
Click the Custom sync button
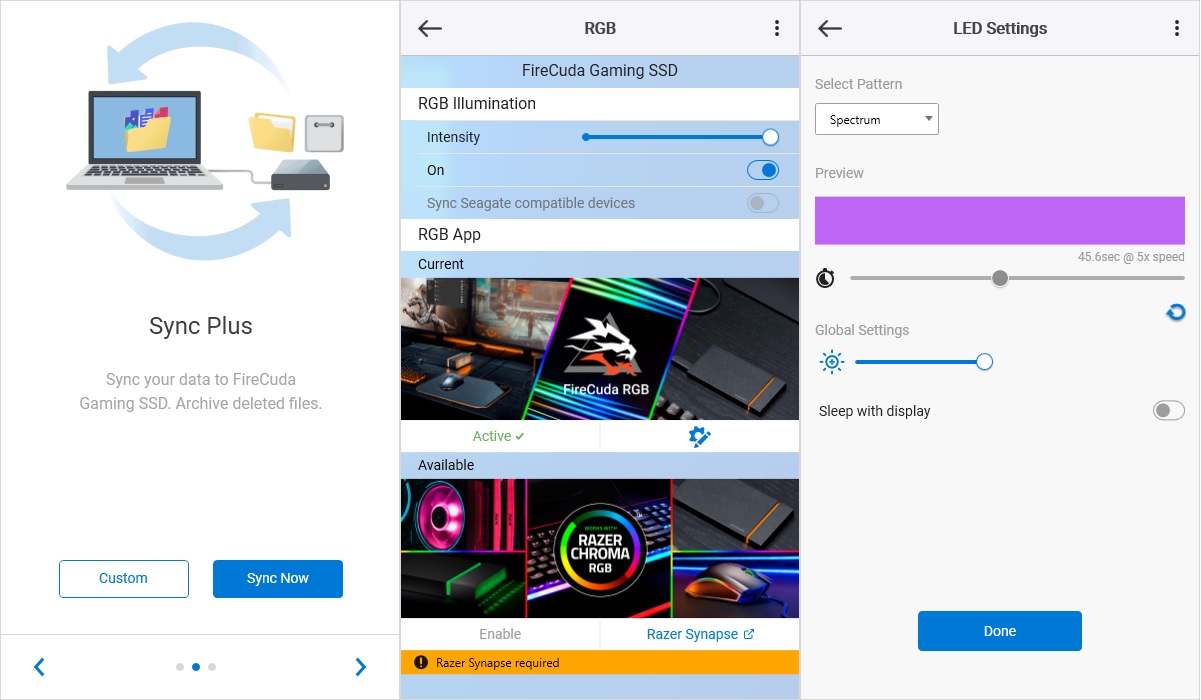124,579
